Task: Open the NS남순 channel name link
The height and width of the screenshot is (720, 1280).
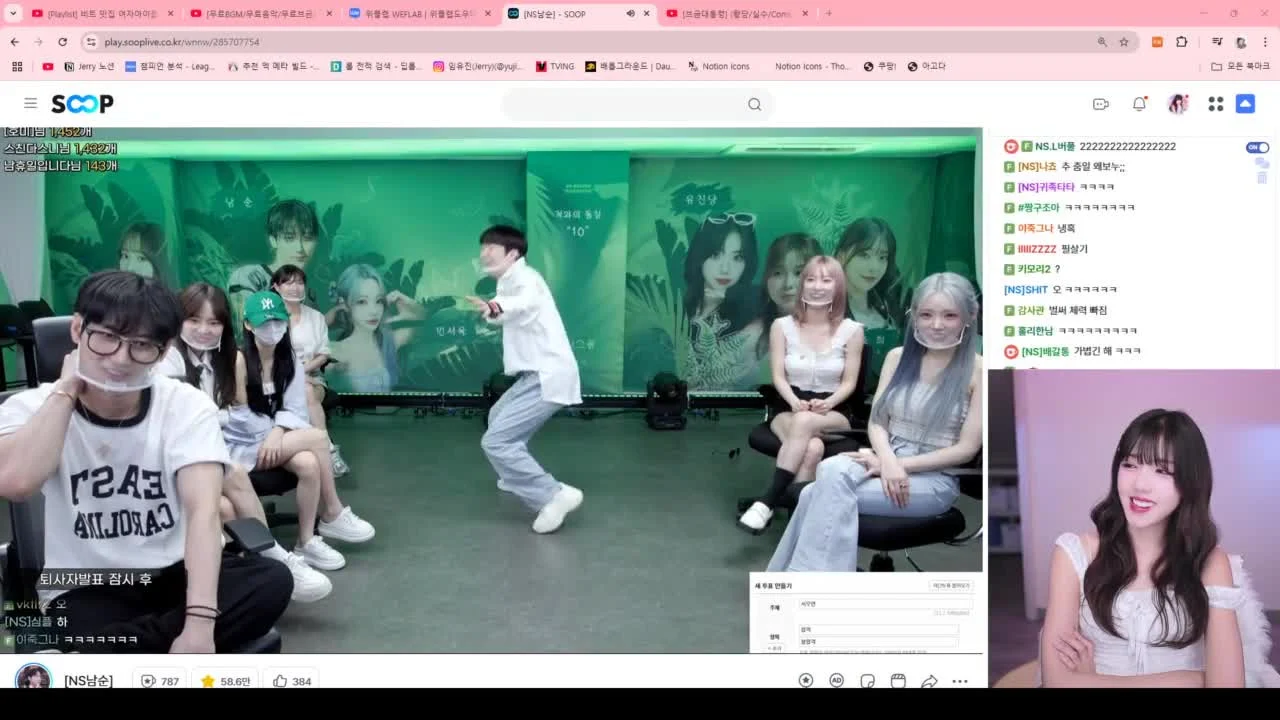Action: click(x=88, y=681)
